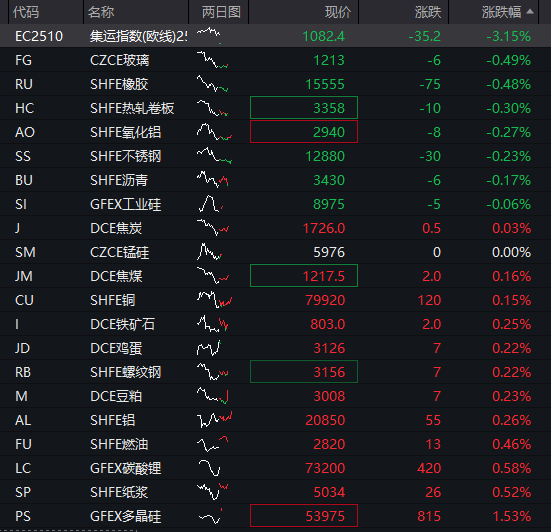Viewport: 551px width, 532px height.
Task: Click price 3126 of DCE鸡蛋
Action: [329, 349]
